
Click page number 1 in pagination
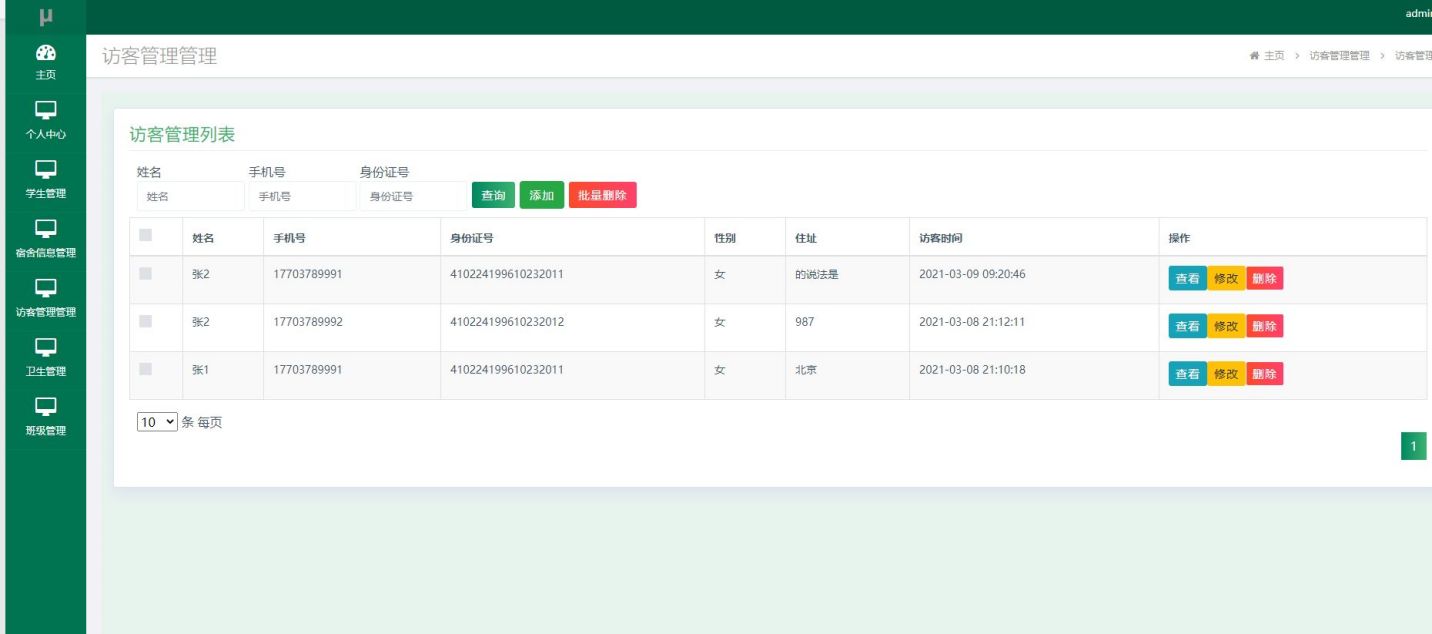1413,447
